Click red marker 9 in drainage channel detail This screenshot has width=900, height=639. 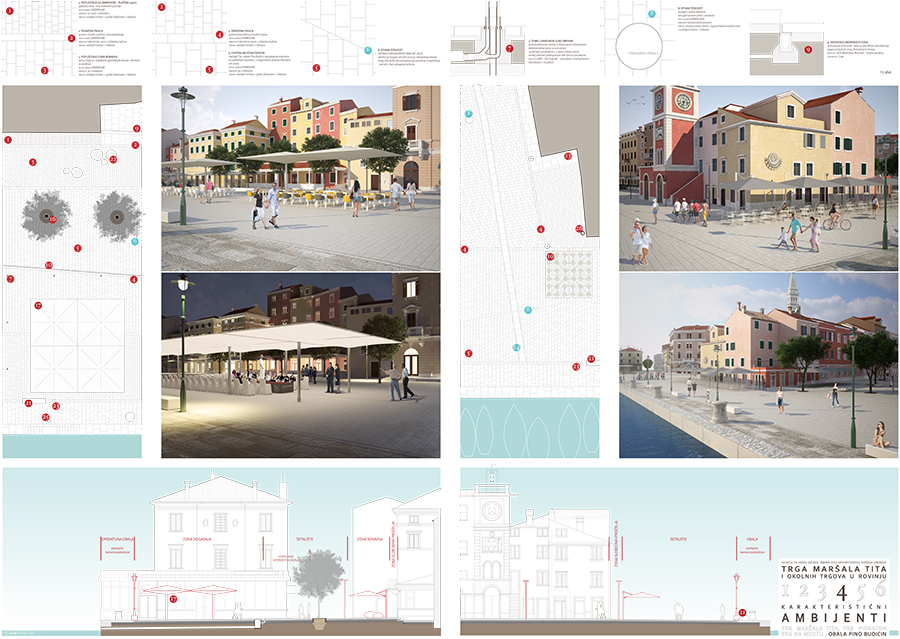[808, 50]
